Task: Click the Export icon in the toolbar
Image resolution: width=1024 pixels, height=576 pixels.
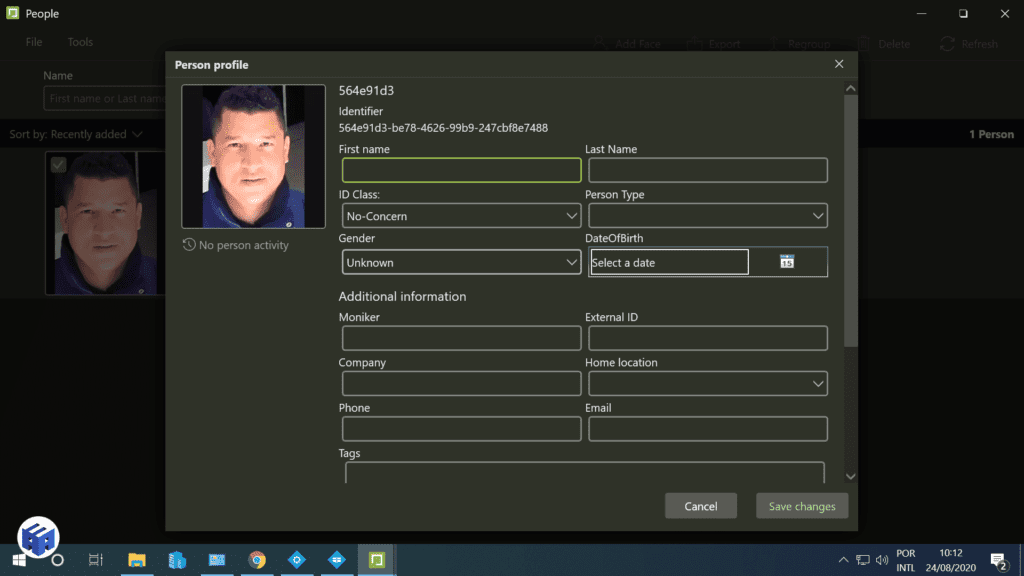Action: coord(694,44)
